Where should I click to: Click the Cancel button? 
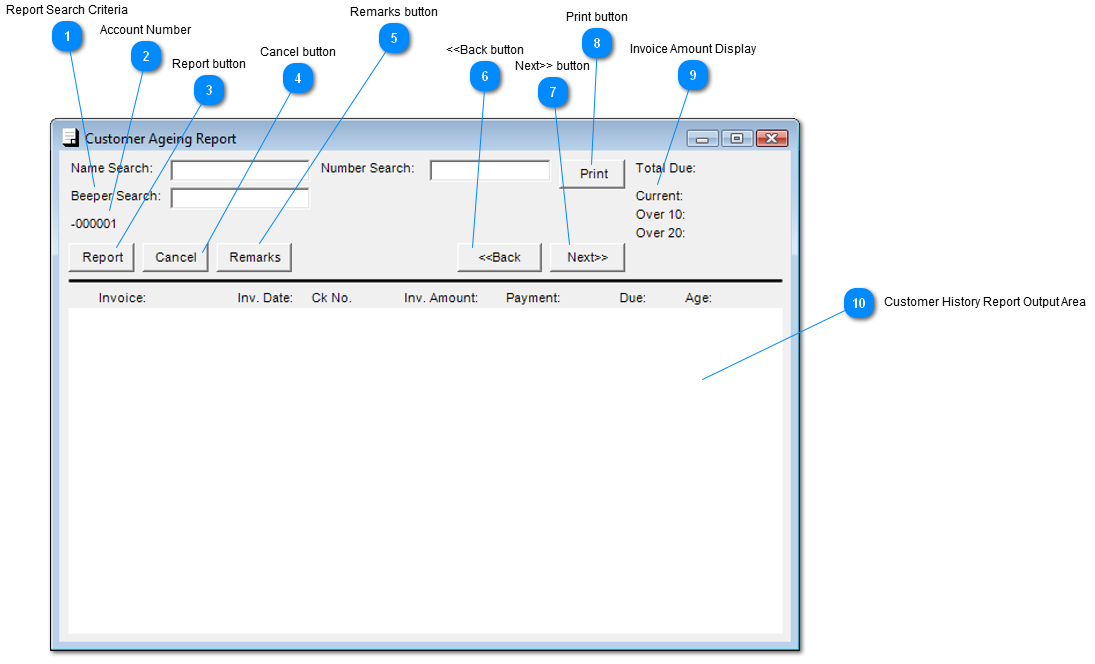coord(175,257)
